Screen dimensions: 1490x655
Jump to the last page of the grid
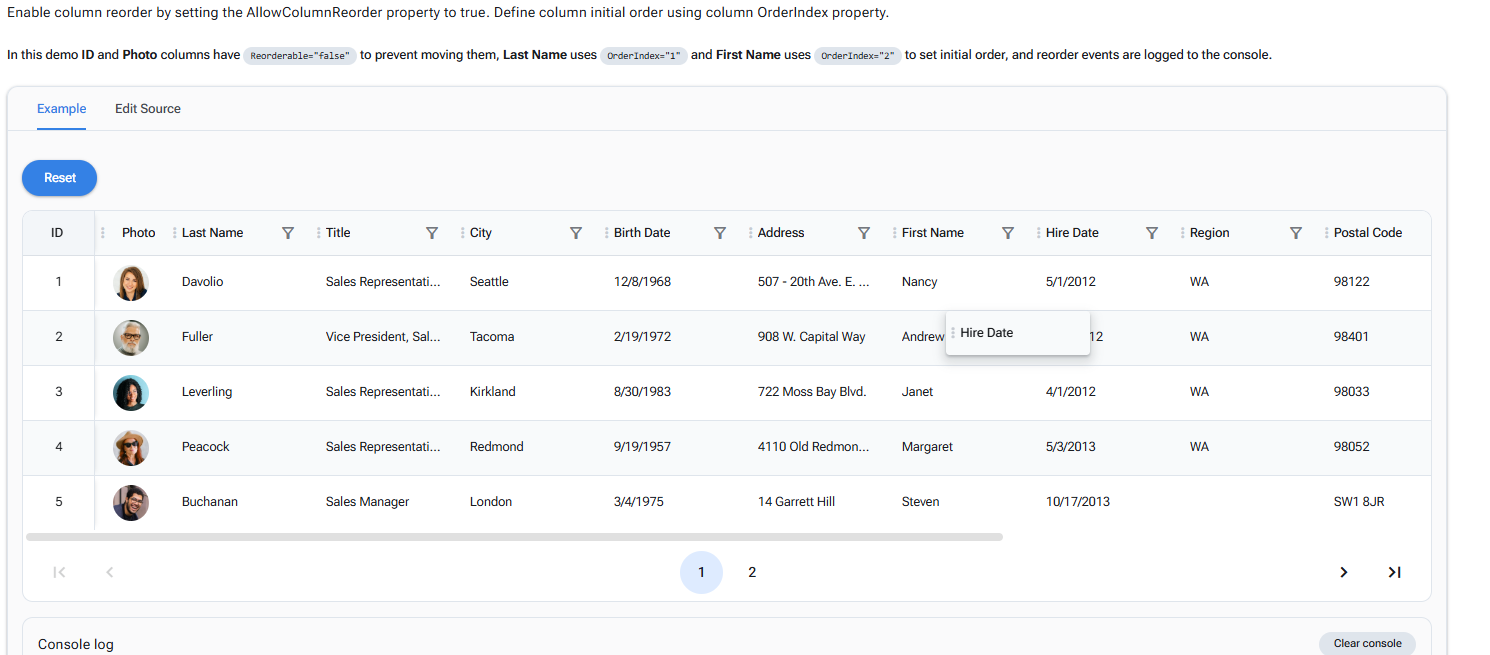(1394, 572)
